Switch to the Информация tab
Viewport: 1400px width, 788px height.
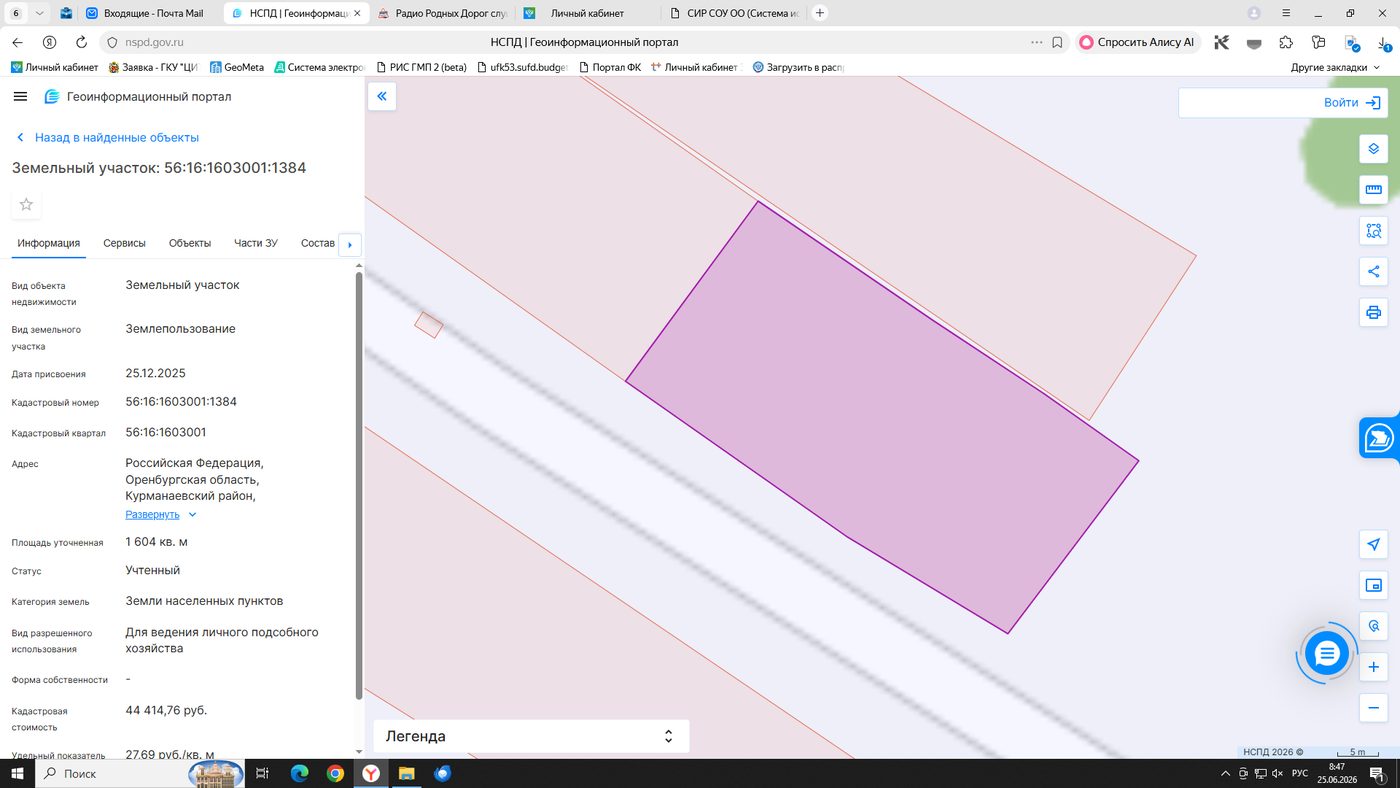click(49, 243)
